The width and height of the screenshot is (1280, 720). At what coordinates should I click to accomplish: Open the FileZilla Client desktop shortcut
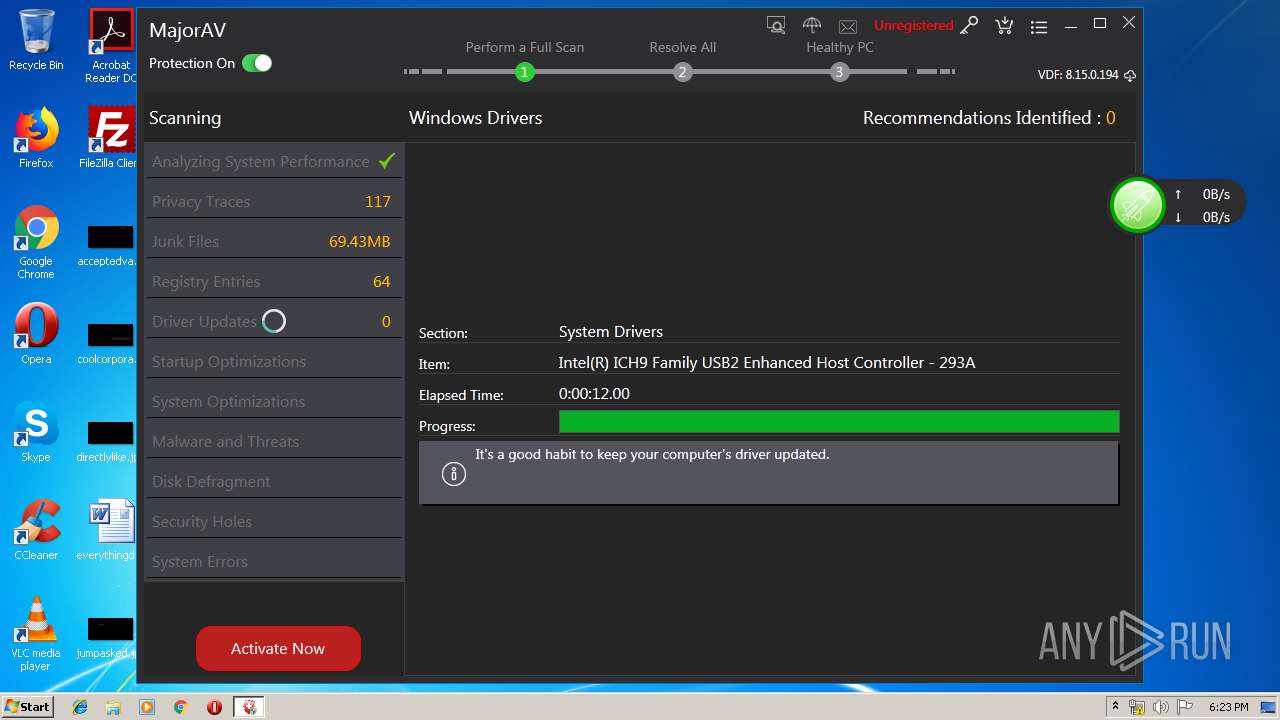pyautogui.click(x=111, y=138)
